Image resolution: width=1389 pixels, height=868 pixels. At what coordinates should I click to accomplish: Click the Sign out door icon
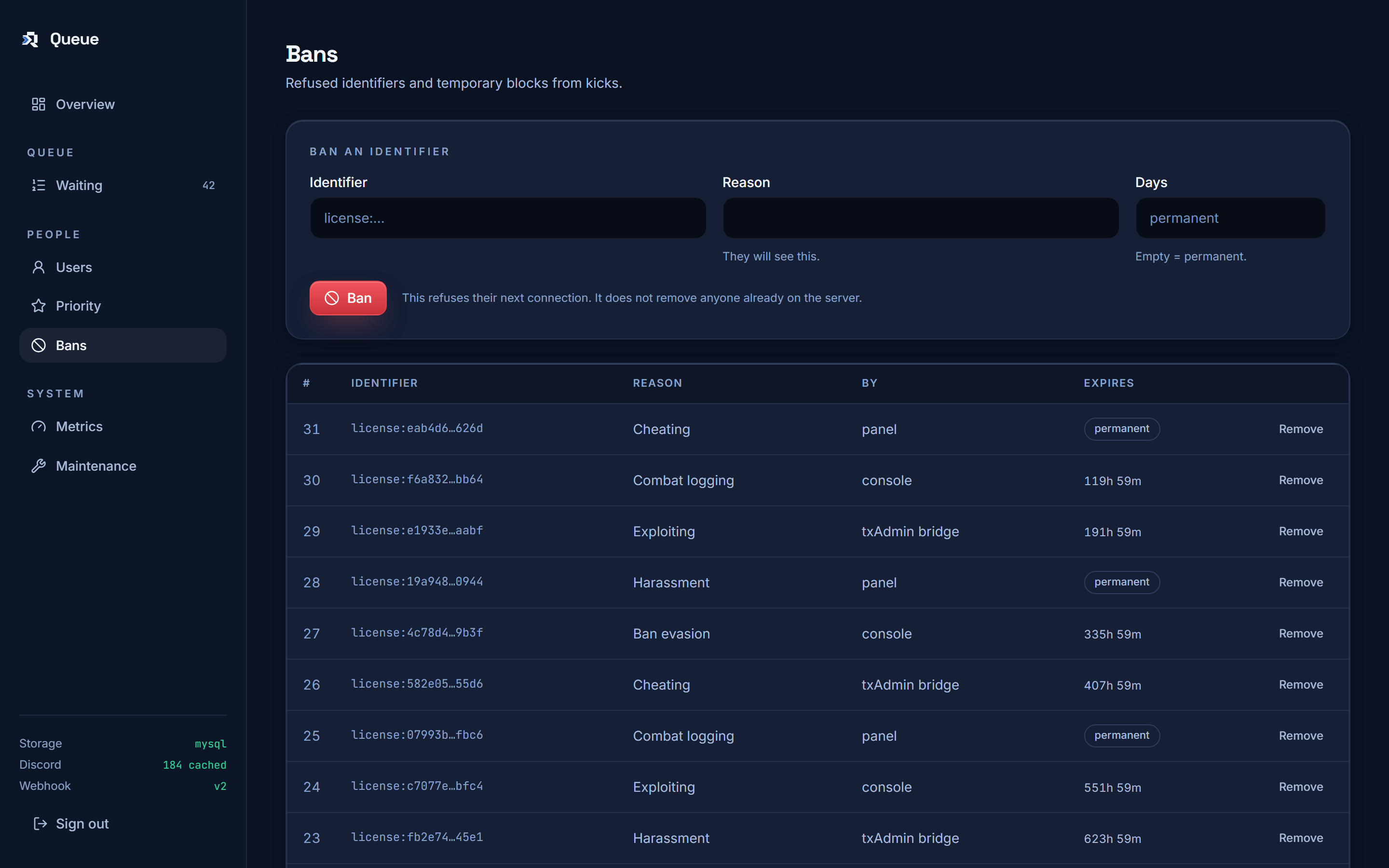coord(40,824)
